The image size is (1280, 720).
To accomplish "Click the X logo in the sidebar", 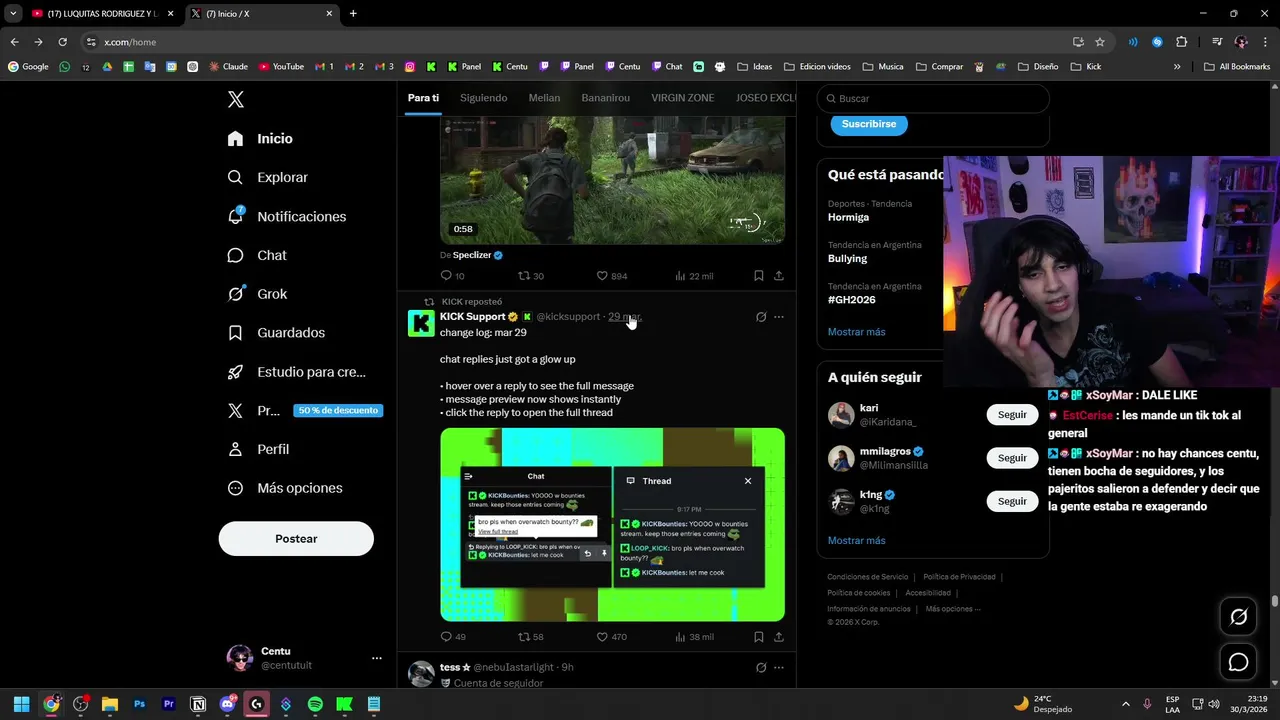I will click(x=236, y=99).
